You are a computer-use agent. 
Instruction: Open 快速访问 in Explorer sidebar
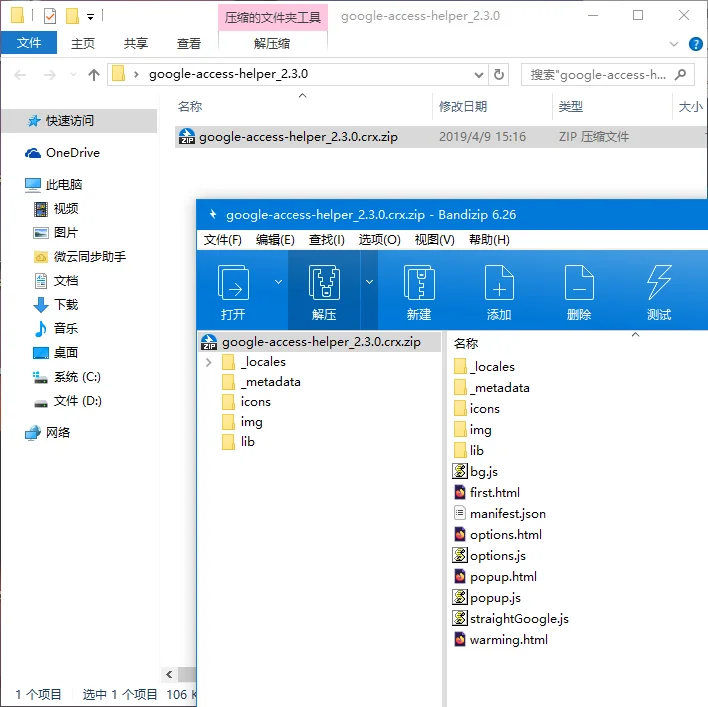pos(79,121)
